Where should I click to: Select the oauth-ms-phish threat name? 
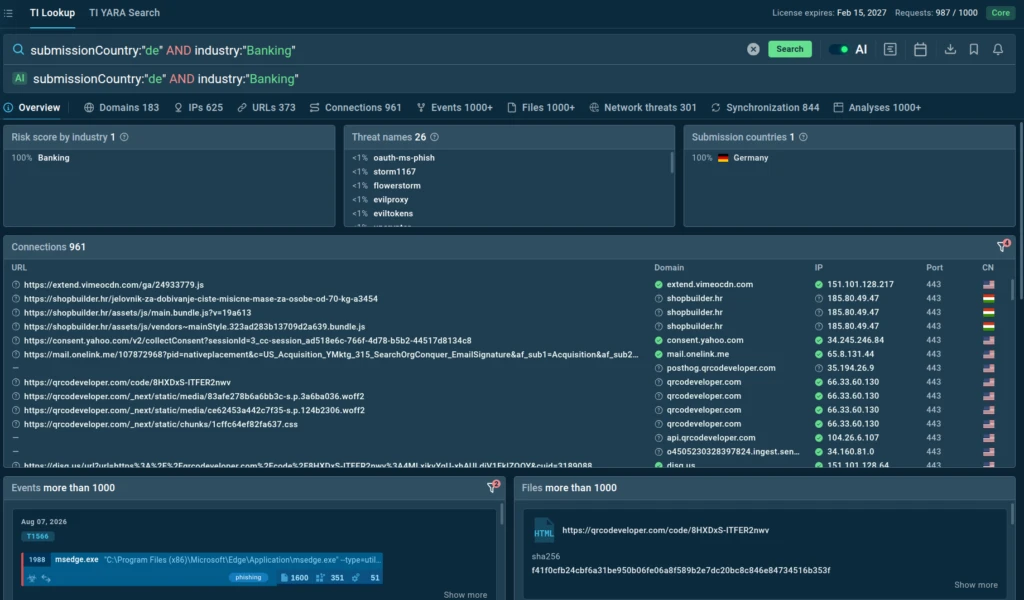(404, 158)
